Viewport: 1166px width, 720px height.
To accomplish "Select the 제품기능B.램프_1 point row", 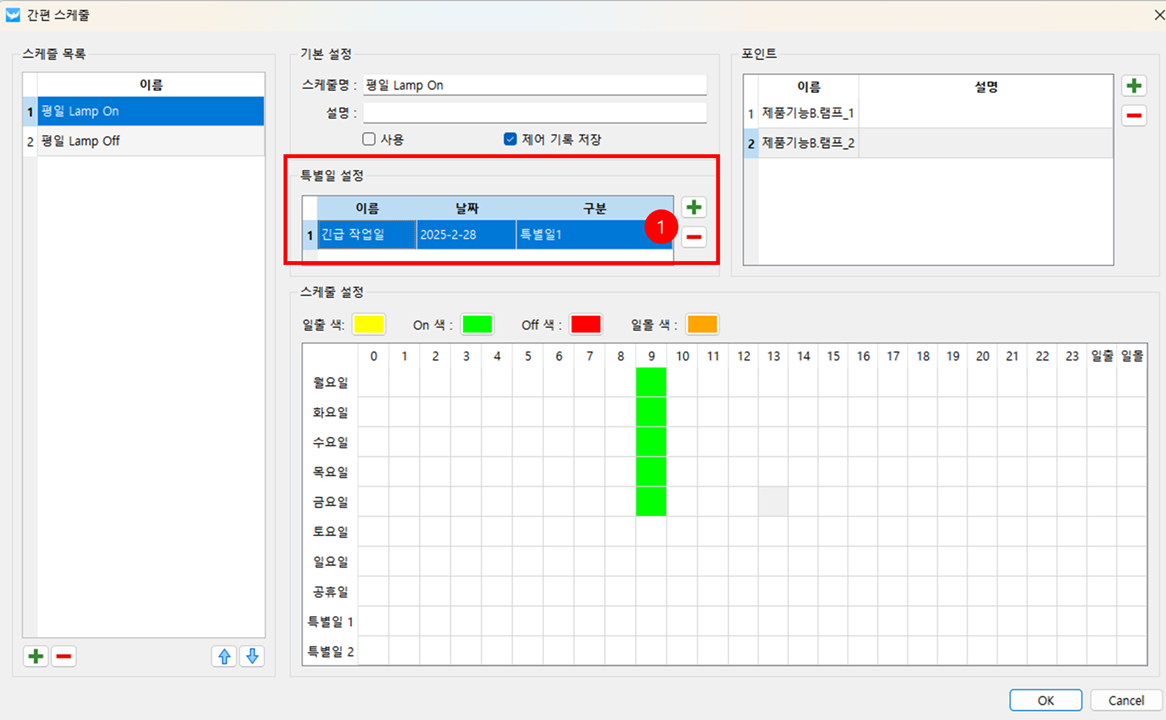I will coord(808,114).
